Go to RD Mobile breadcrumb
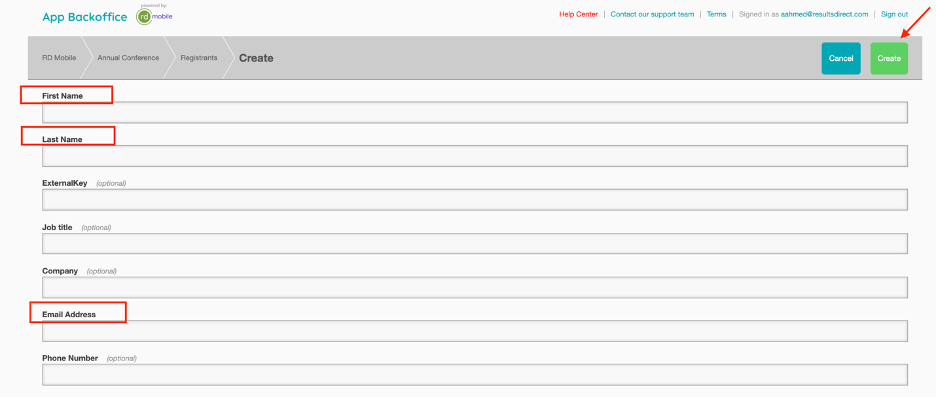This screenshot has height=398, width=936. click(59, 58)
